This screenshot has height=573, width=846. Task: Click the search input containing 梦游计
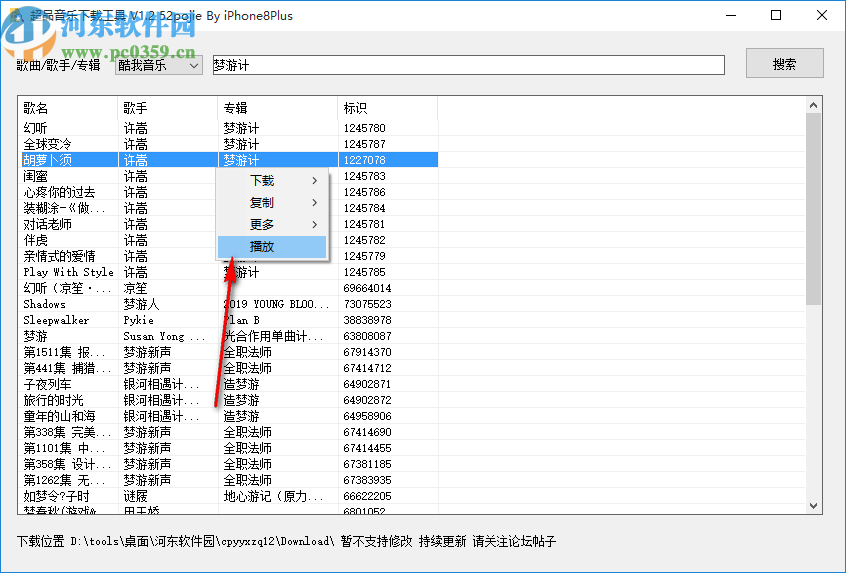468,65
